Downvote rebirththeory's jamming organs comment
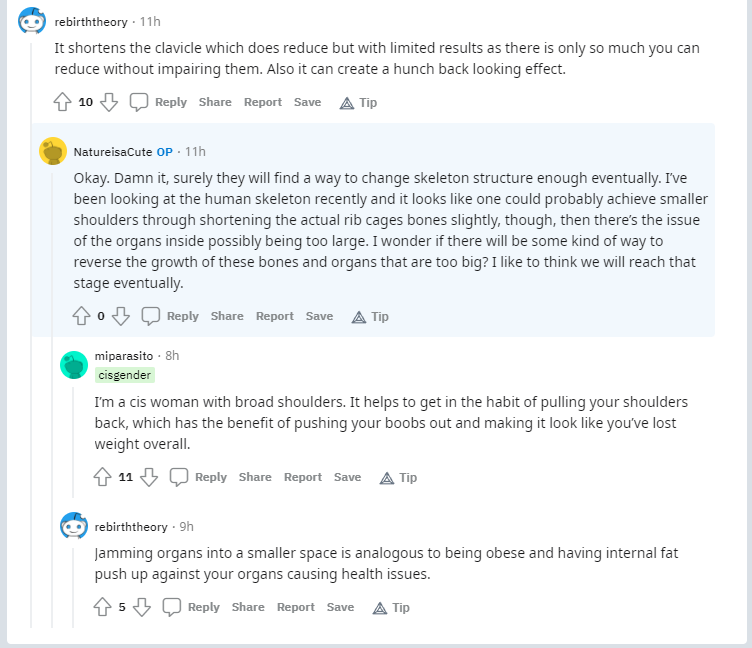The height and width of the screenshot is (648, 752). [x=142, y=607]
